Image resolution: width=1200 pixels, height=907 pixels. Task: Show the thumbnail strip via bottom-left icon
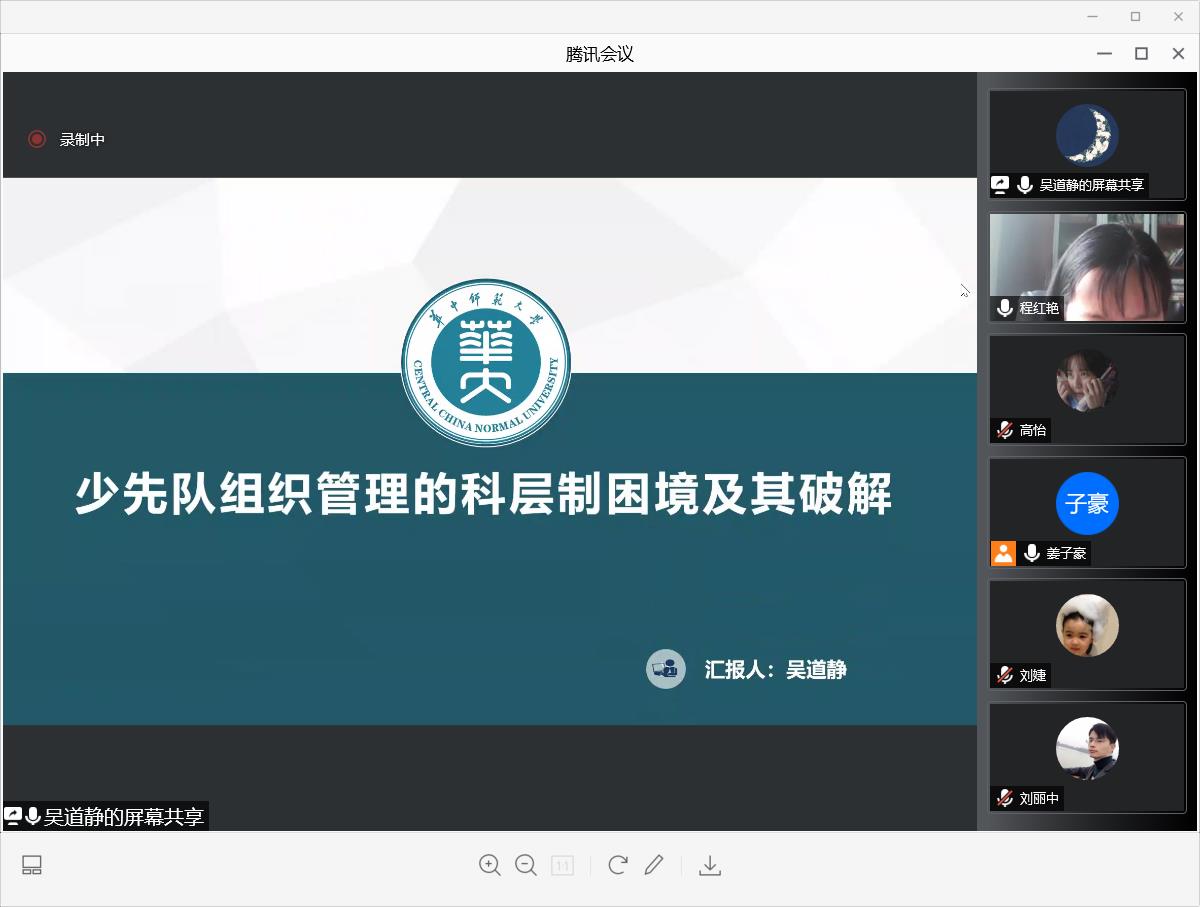point(32,865)
